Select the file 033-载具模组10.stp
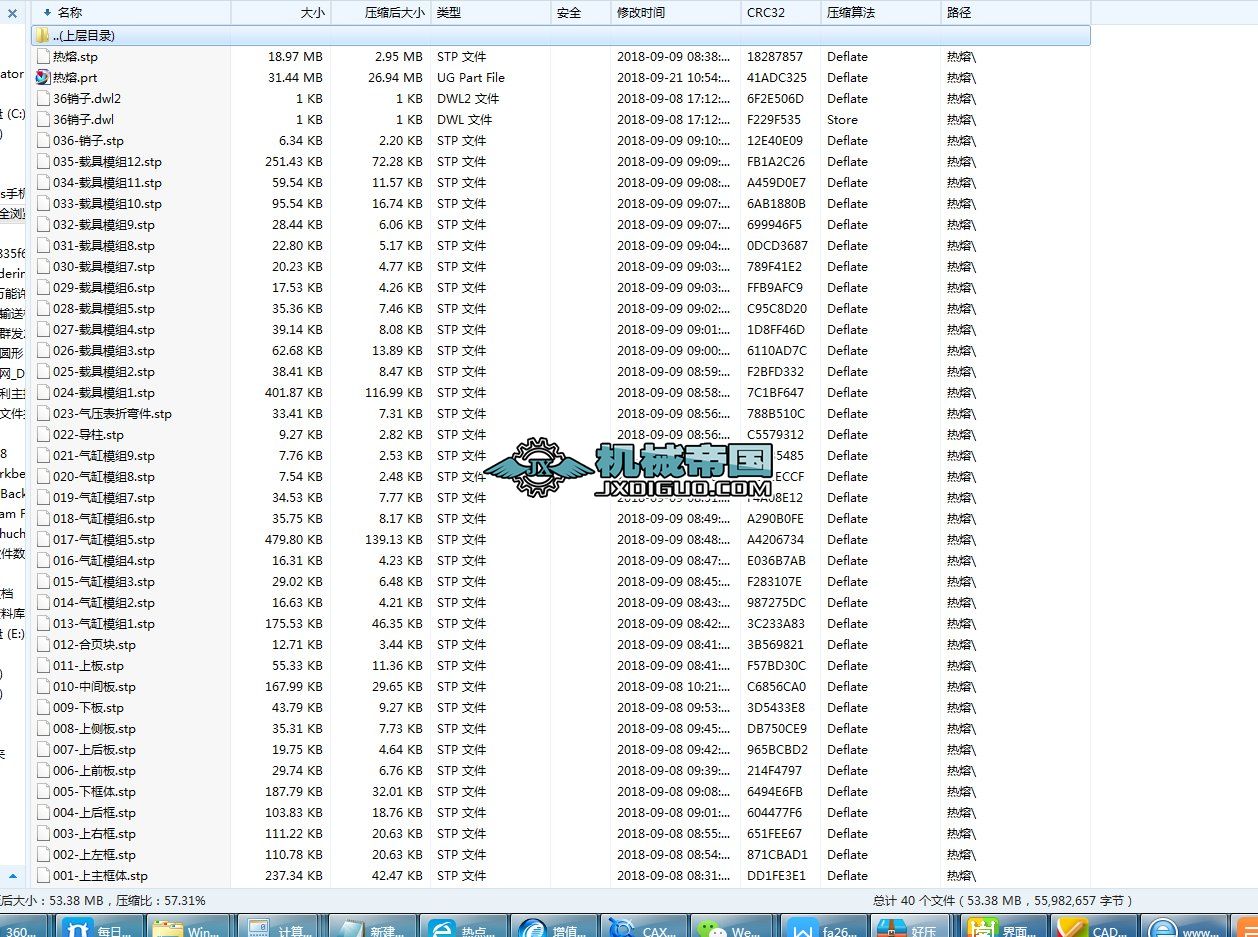Screen dimensions: 1258x937 (x=107, y=203)
